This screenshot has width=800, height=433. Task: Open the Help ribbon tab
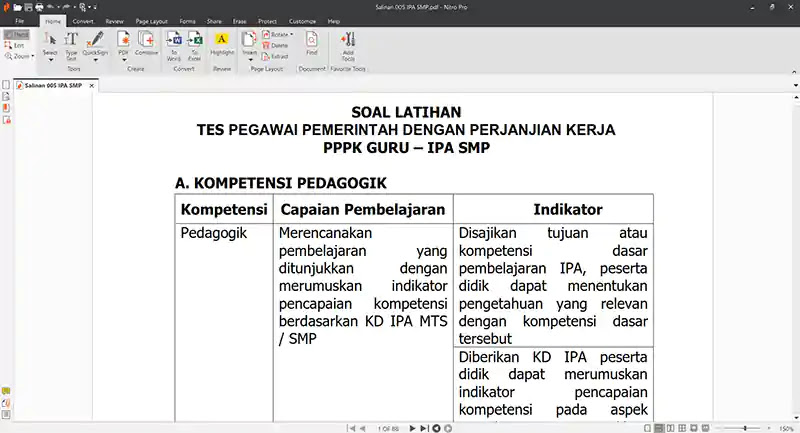[x=334, y=21]
